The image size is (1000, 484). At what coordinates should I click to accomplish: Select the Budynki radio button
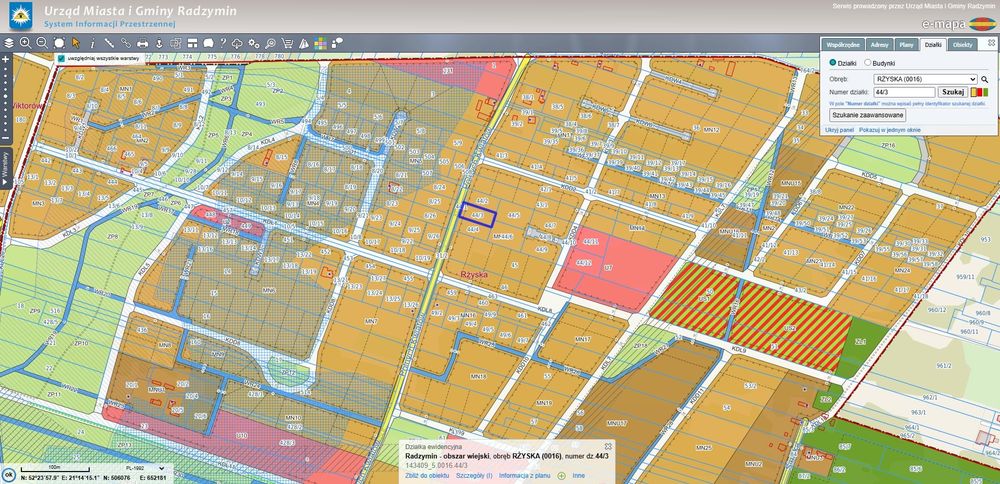(x=867, y=63)
